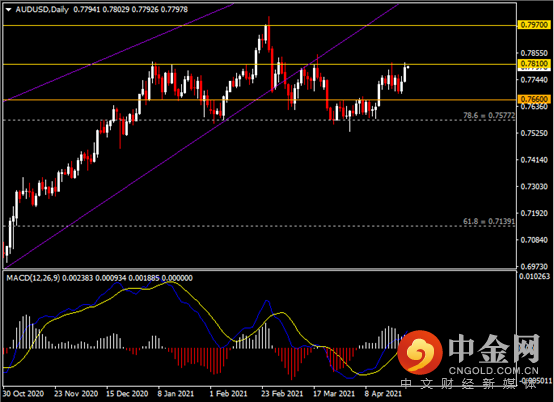
Task: Select the 78.6 = 0.75772 Fibonacci label
Action: point(489,116)
